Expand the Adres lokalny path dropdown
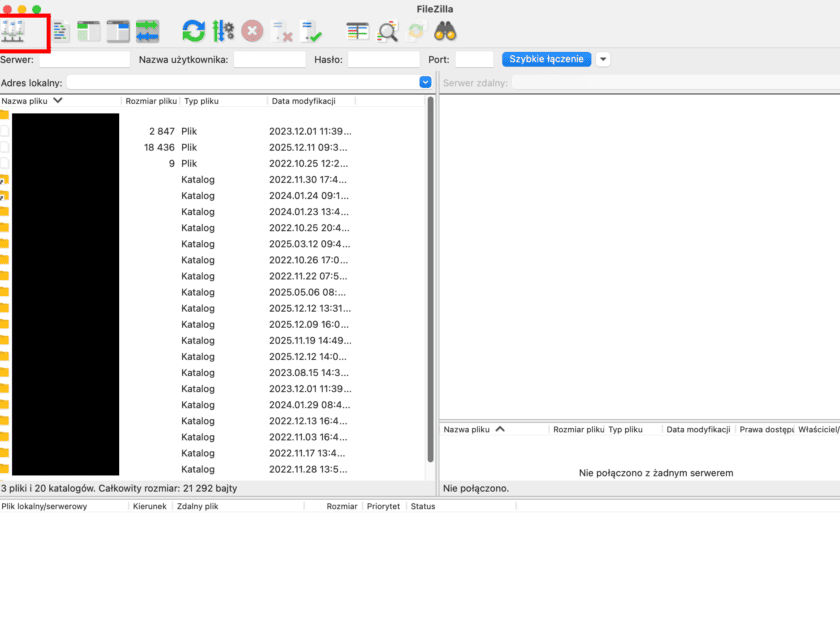Image resolution: width=840 pixels, height=643 pixels. (x=425, y=83)
